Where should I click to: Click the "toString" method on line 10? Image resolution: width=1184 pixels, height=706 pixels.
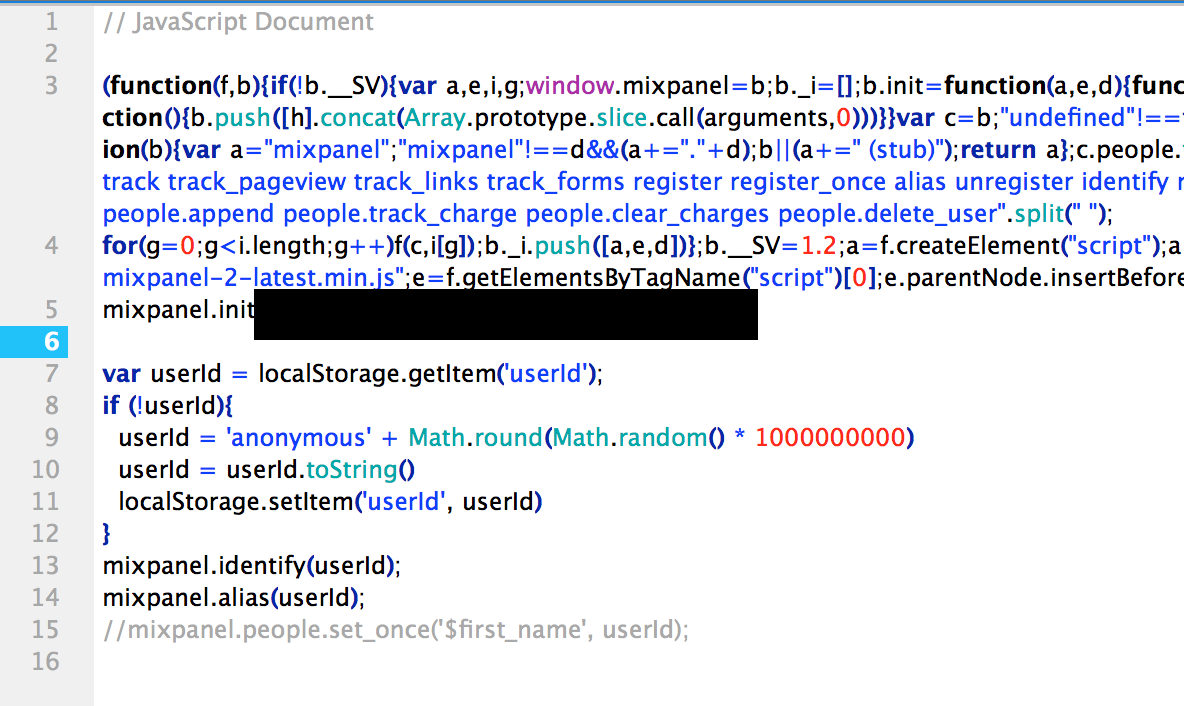click(352, 470)
